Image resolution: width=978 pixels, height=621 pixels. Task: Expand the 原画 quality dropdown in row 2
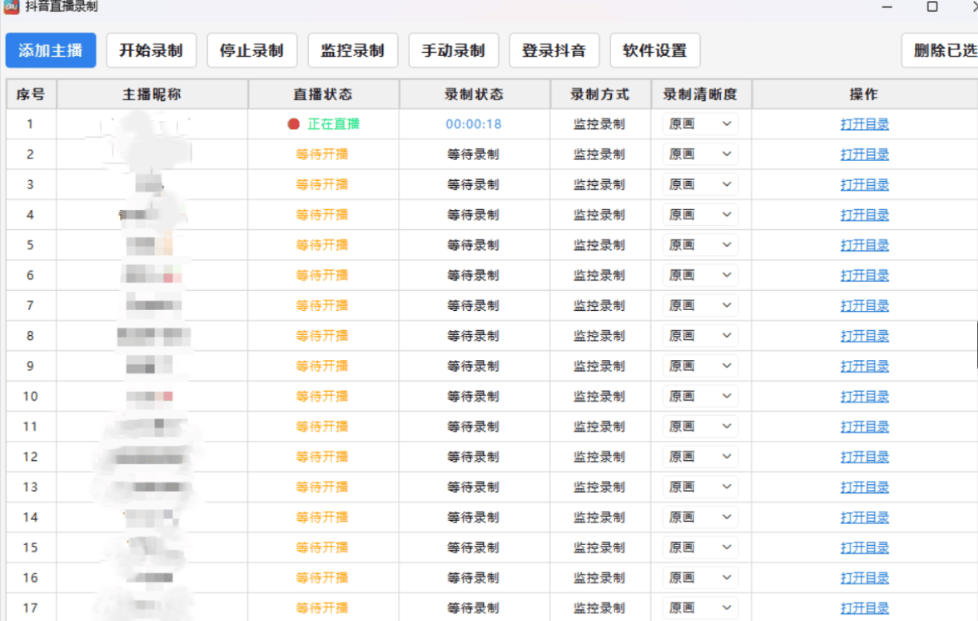(700, 154)
